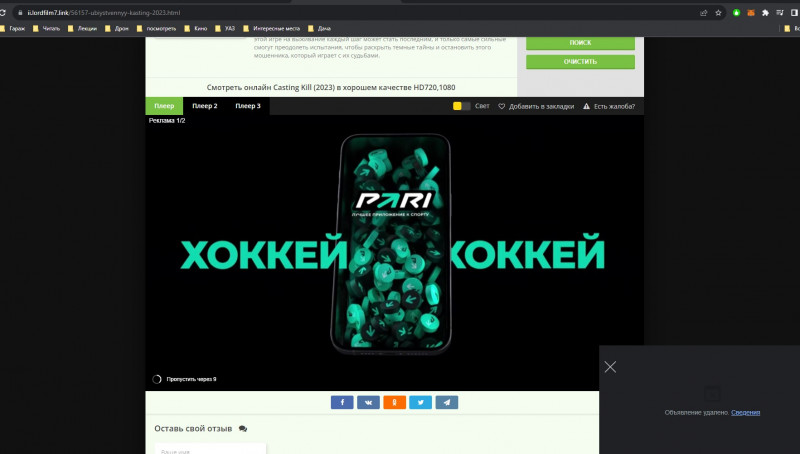Image resolution: width=800 pixels, height=454 pixels.
Task: Close the ad panel with X icon
Action: (610, 367)
